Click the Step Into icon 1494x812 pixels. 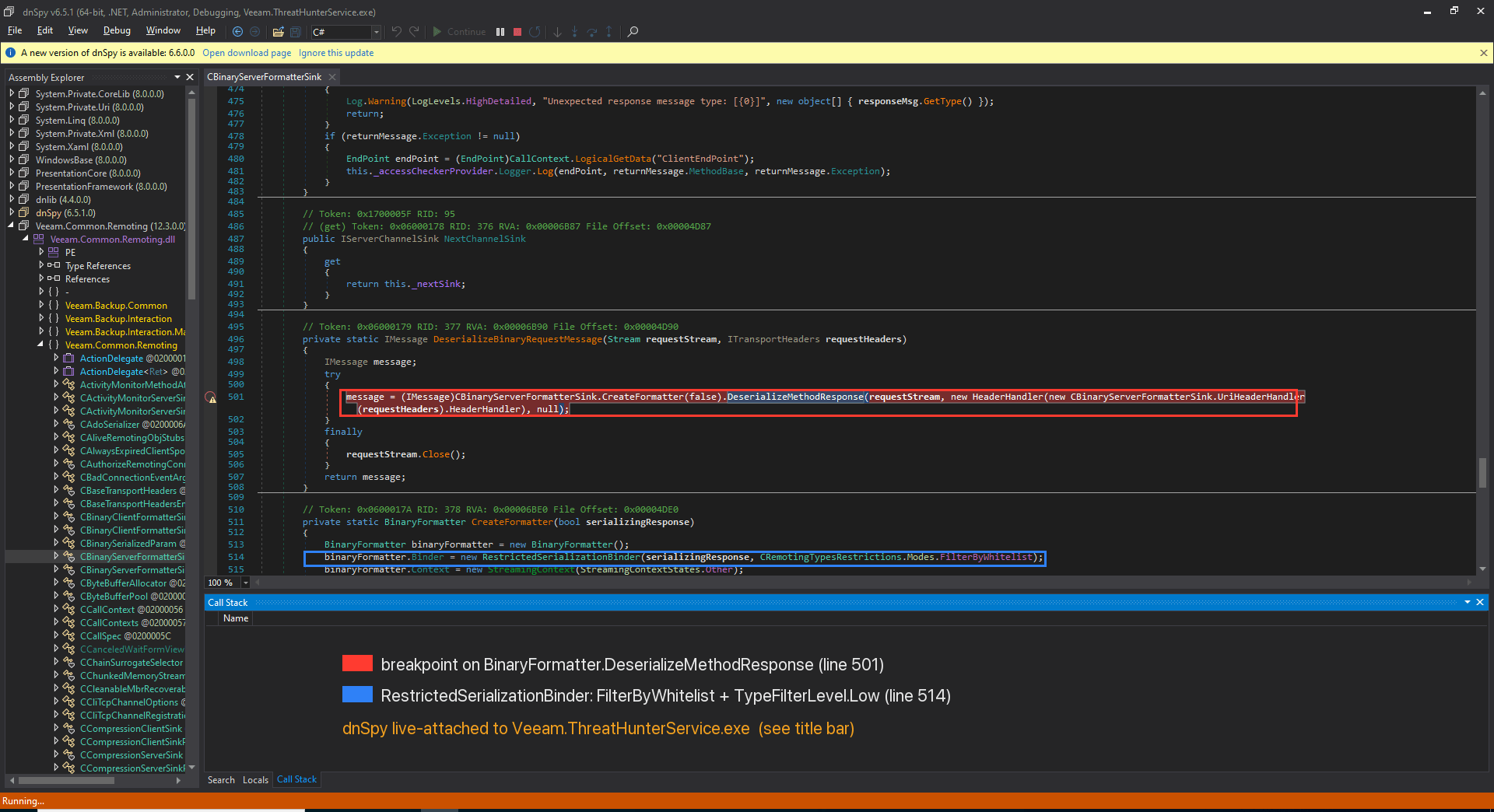click(575, 32)
